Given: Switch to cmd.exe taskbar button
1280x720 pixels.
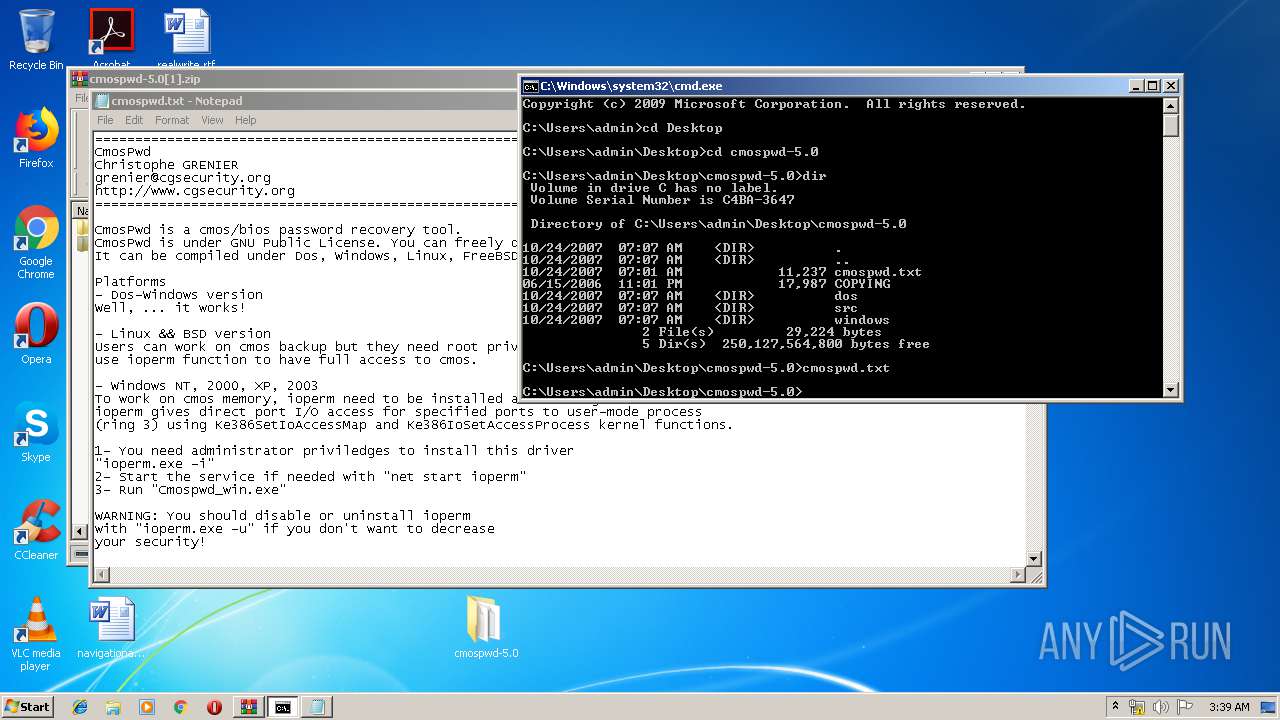Looking at the screenshot, I should coord(283,707).
